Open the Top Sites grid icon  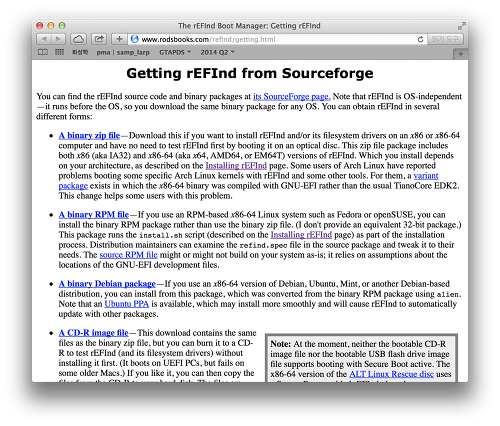click(59, 52)
